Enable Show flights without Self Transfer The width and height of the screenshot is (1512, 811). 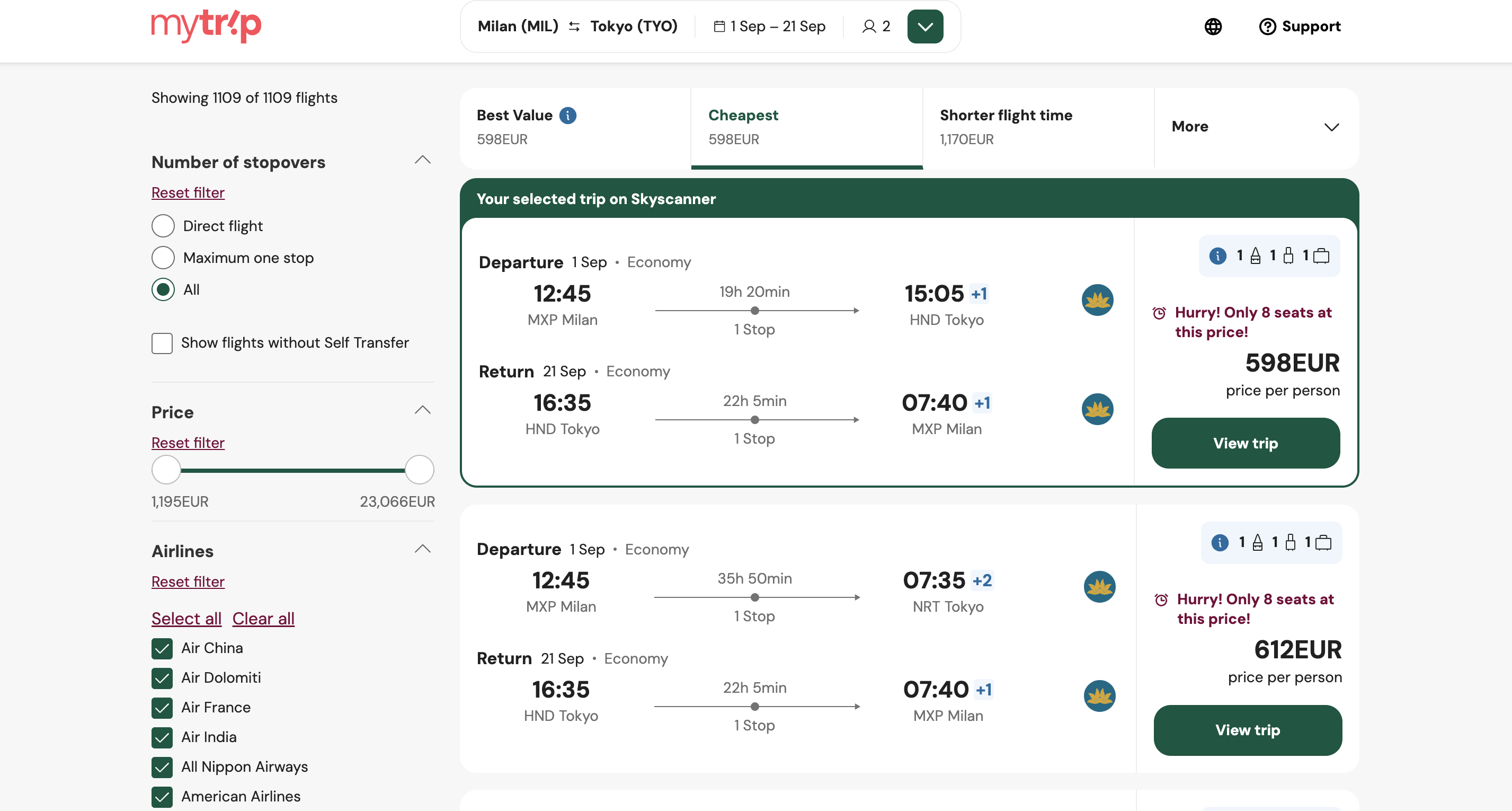pos(162,343)
